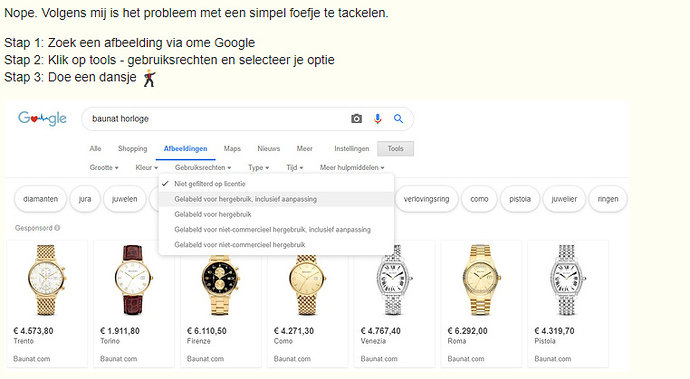Expand the Grootte dropdown
The width and height of the screenshot is (690, 379).
click(x=104, y=168)
